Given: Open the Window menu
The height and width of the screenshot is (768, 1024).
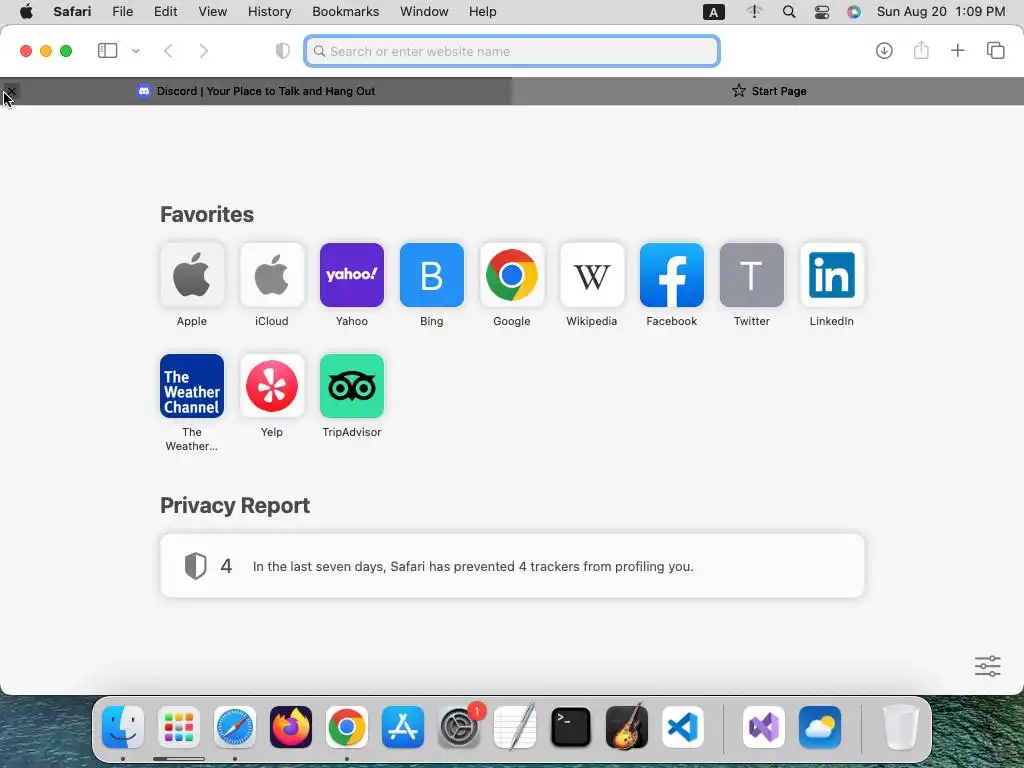Looking at the screenshot, I should (424, 12).
